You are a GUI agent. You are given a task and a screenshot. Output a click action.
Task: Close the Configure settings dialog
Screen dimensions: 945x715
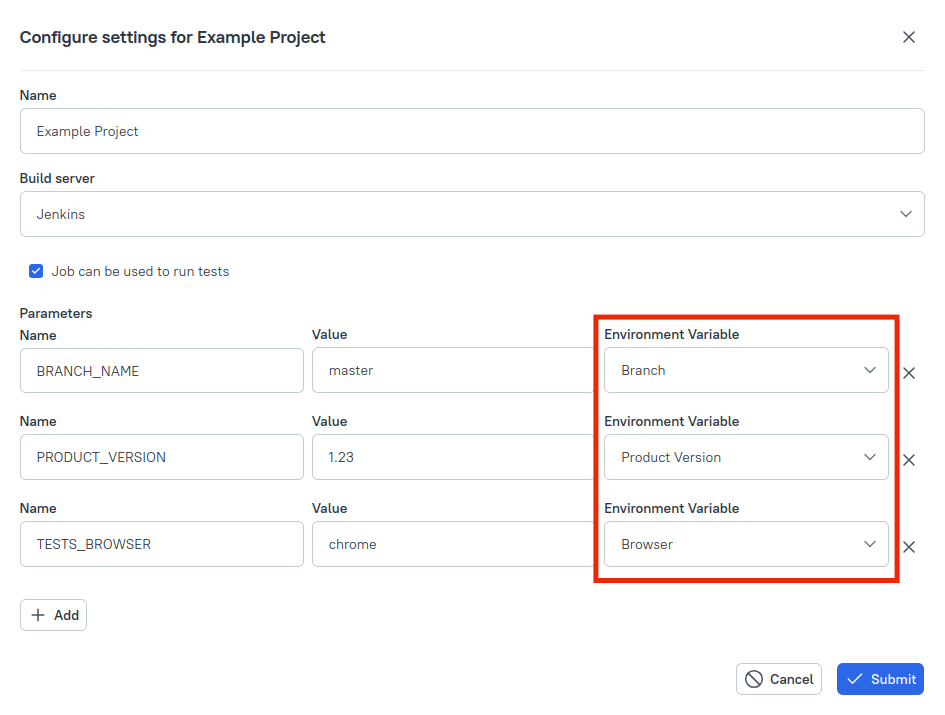pyautogui.click(x=909, y=37)
